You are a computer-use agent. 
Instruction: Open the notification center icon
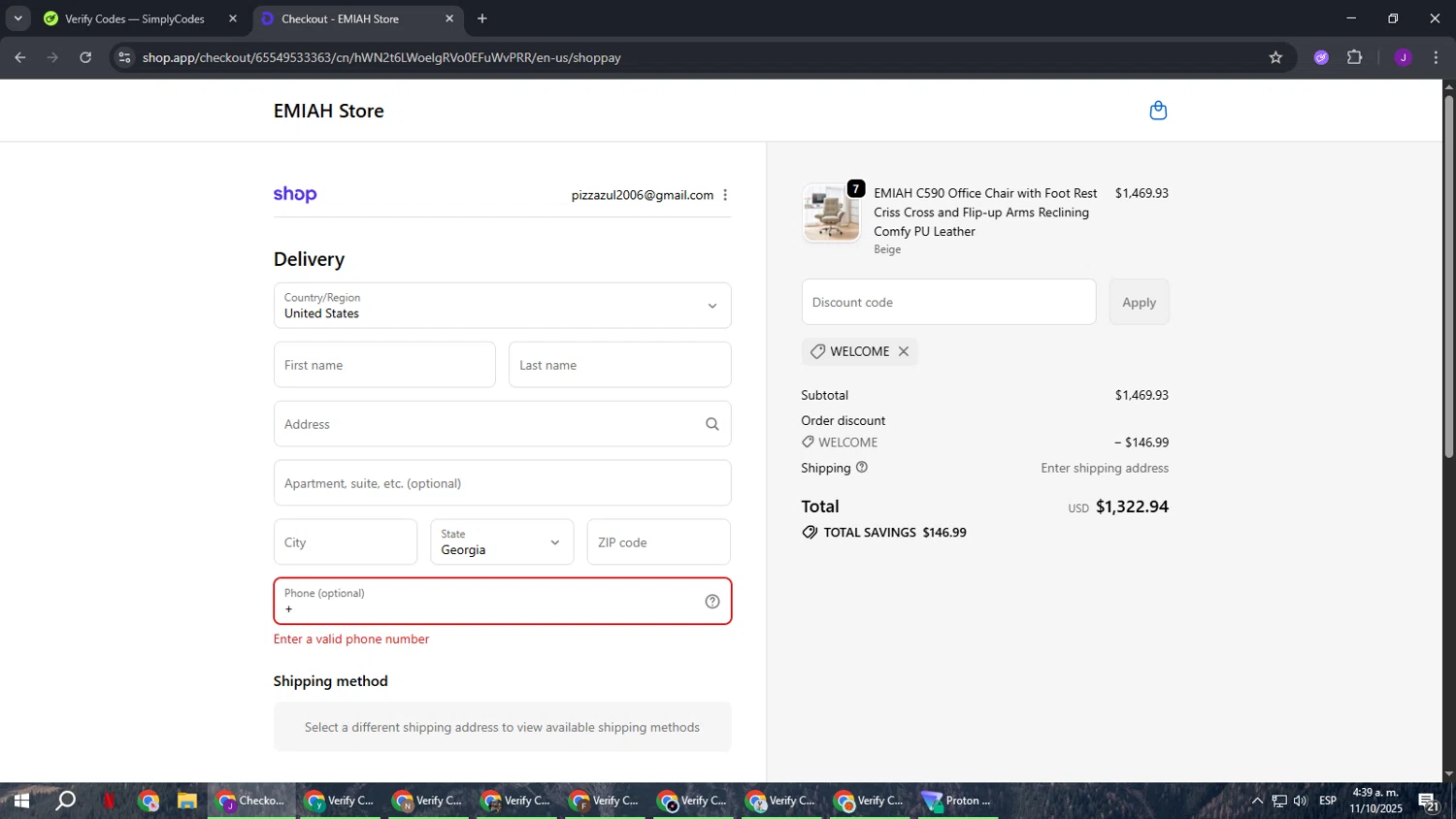(x=1428, y=802)
